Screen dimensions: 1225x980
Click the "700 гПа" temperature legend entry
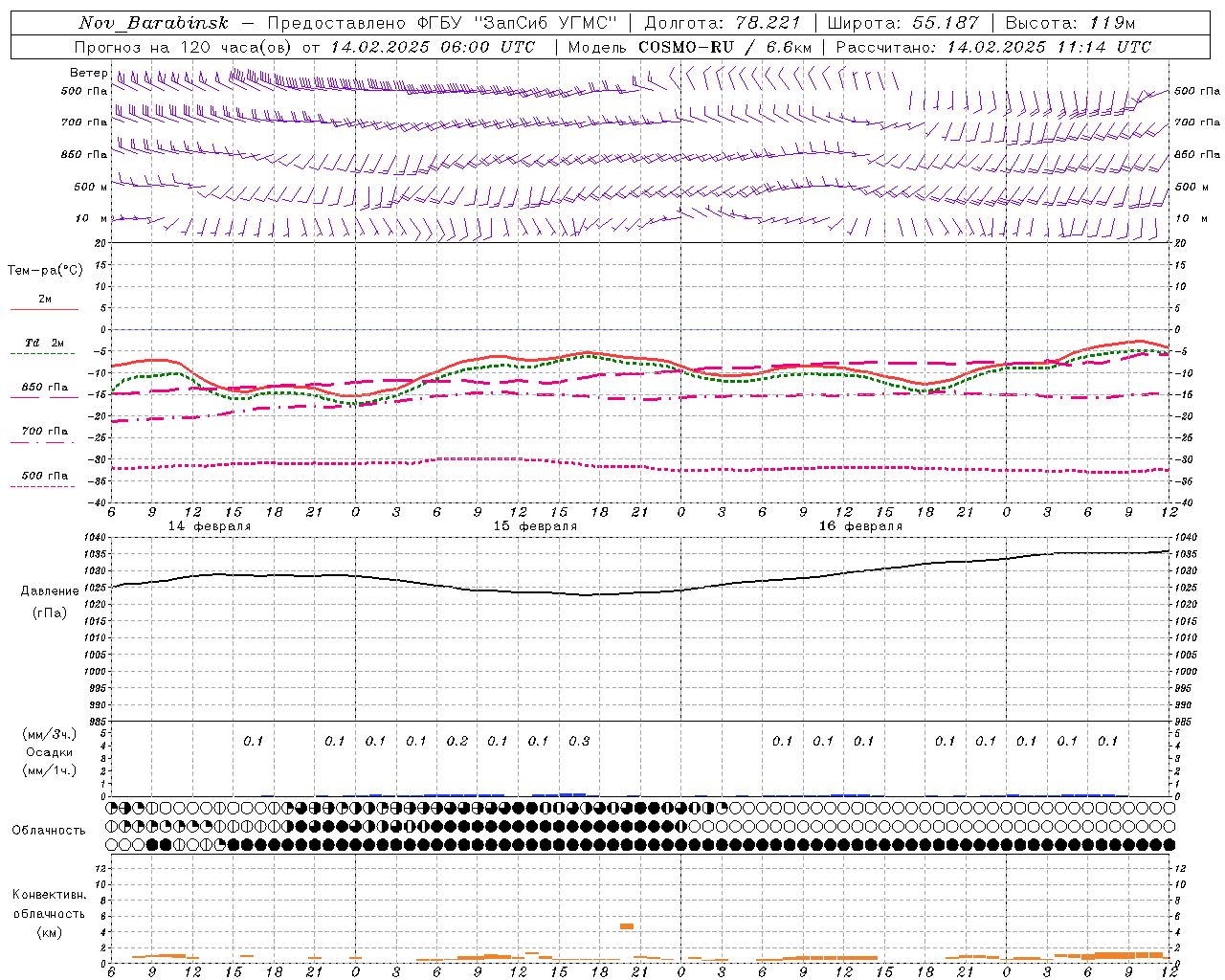(x=44, y=432)
